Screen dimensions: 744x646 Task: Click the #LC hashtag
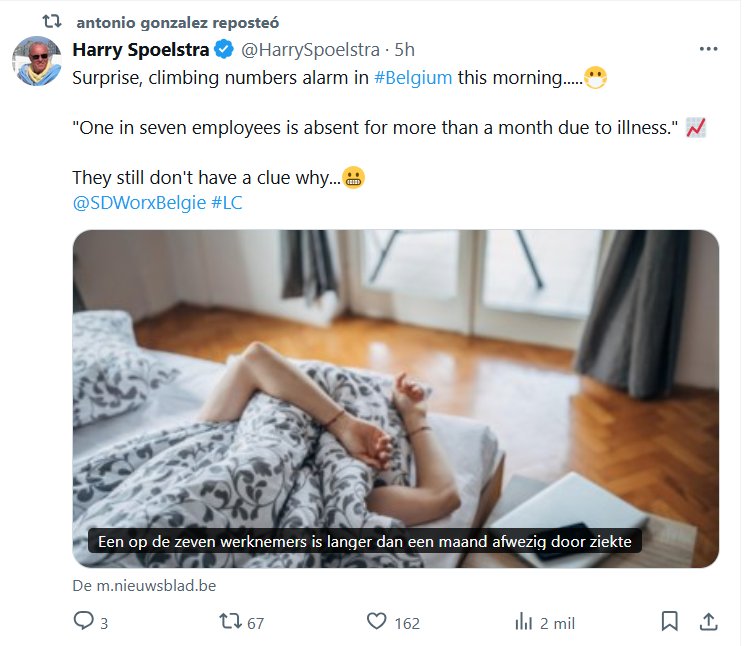pyautogui.click(x=227, y=203)
